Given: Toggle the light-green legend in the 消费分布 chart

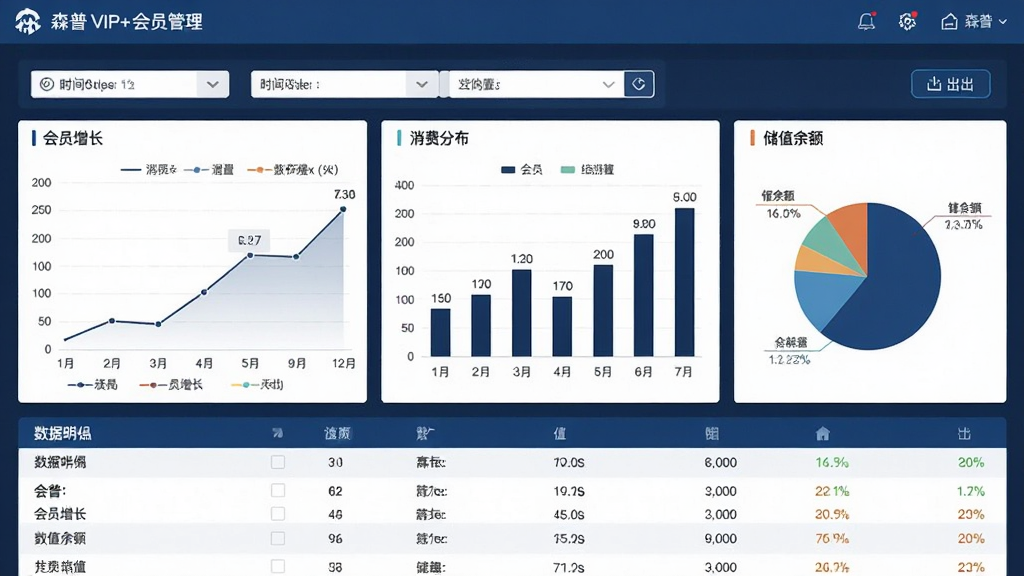Looking at the screenshot, I should tap(588, 170).
